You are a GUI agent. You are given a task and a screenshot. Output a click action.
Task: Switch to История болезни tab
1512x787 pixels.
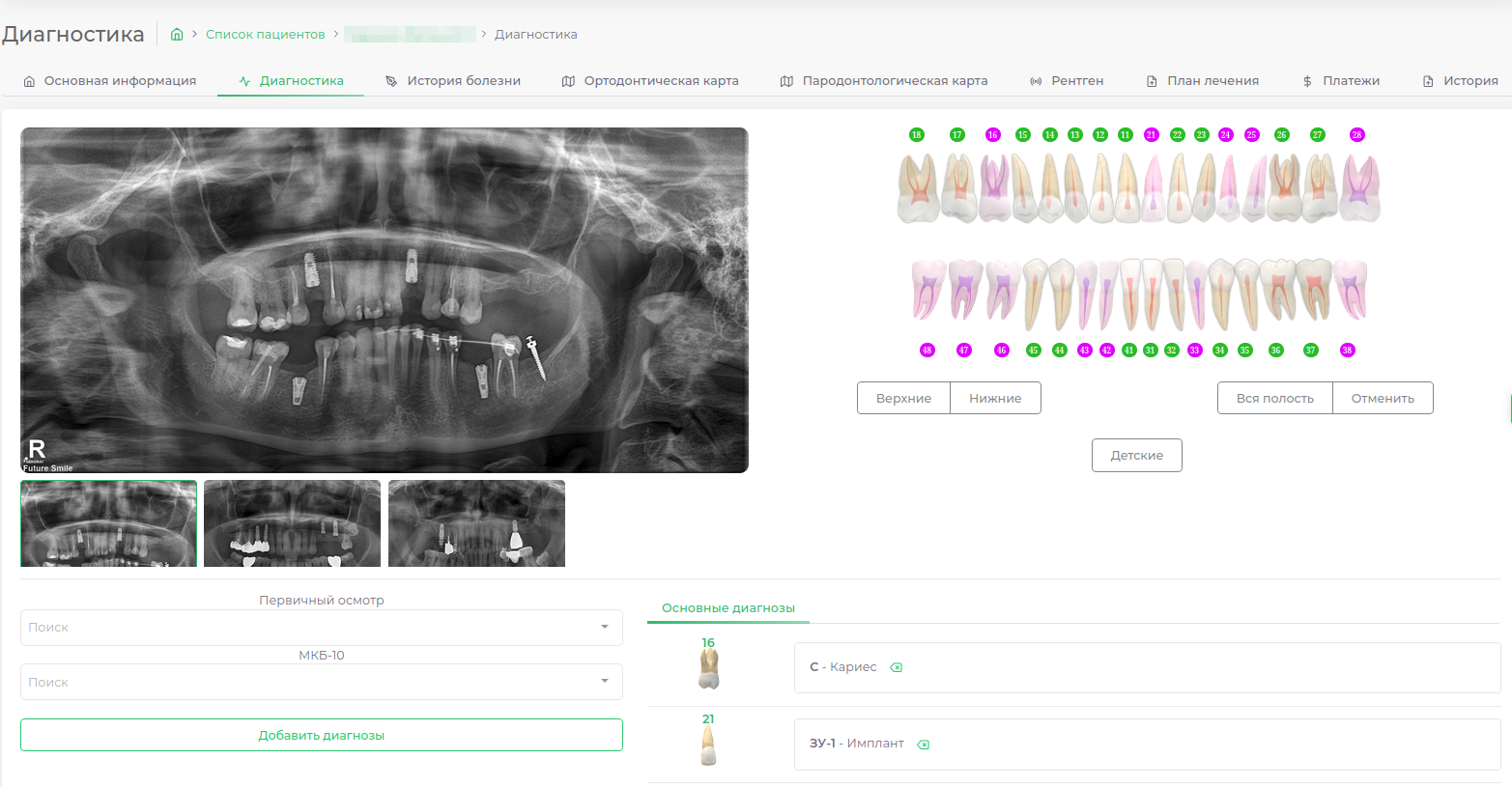point(453,81)
